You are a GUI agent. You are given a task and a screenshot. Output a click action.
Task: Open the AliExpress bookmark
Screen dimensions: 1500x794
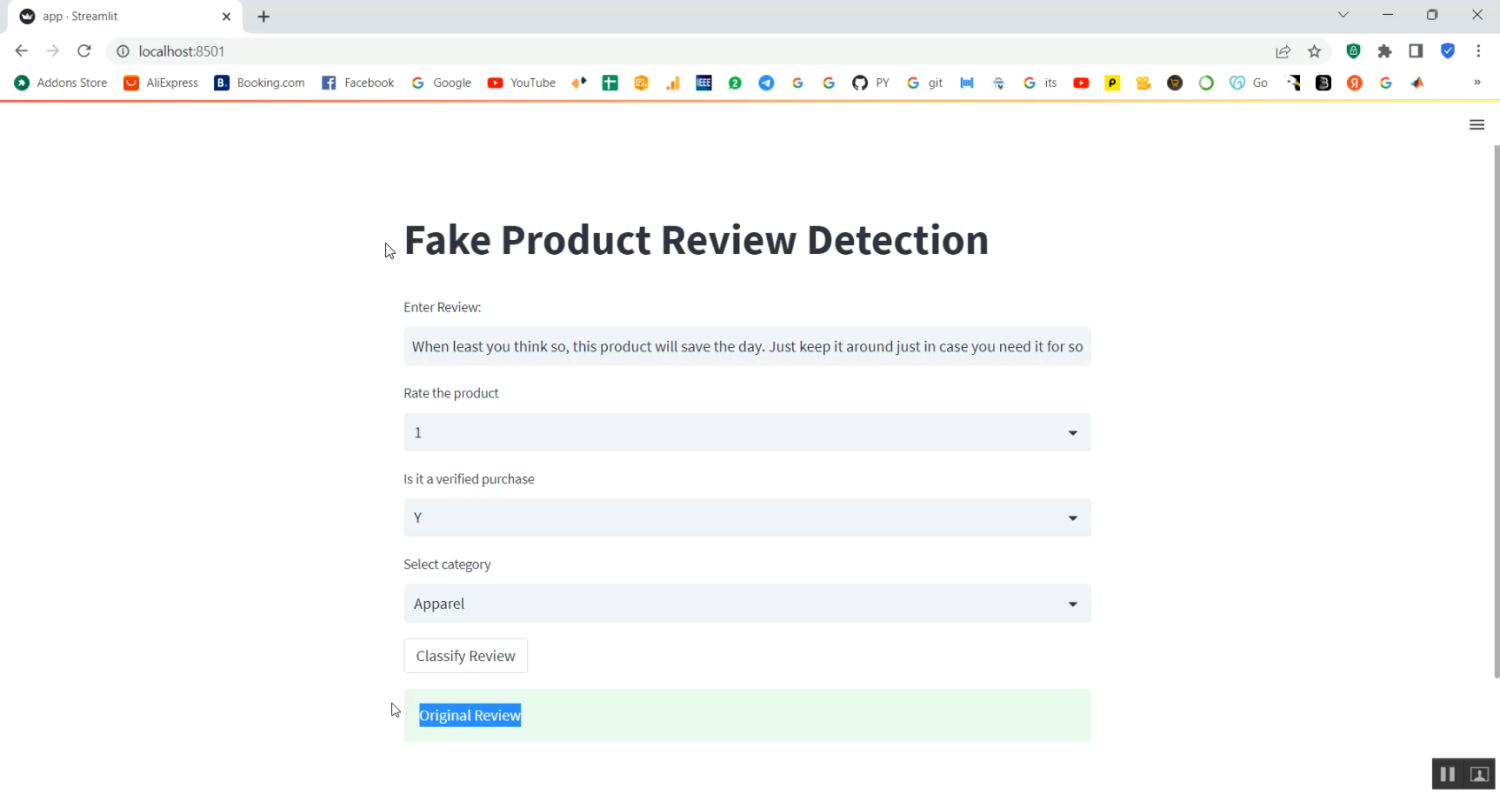(x=160, y=83)
